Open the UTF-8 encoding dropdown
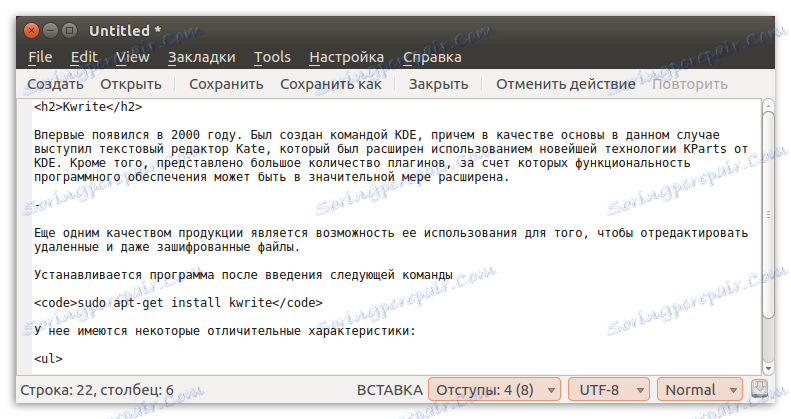791x419 pixels. click(608, 390)
